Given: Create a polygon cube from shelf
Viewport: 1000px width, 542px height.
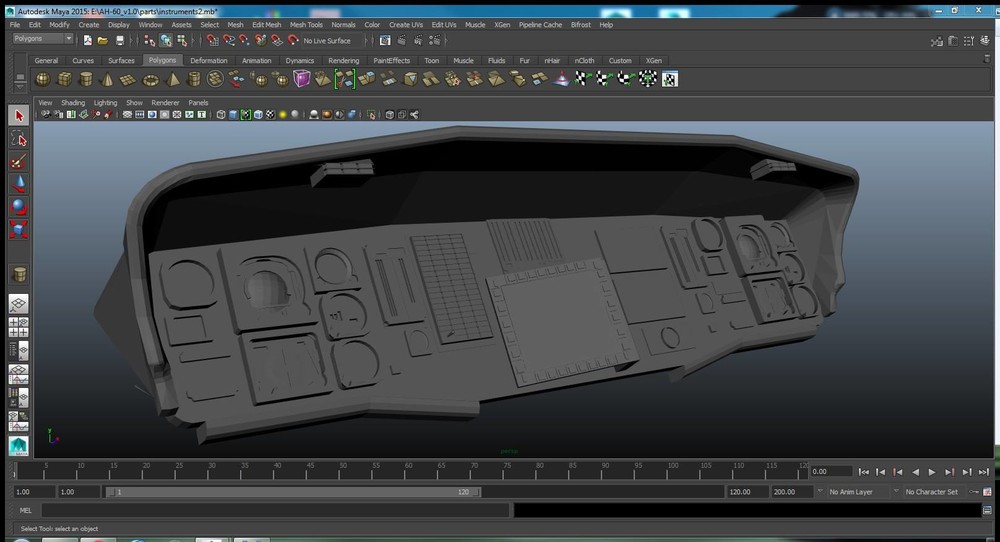Looking at the screenshot, I should [64, 79].
